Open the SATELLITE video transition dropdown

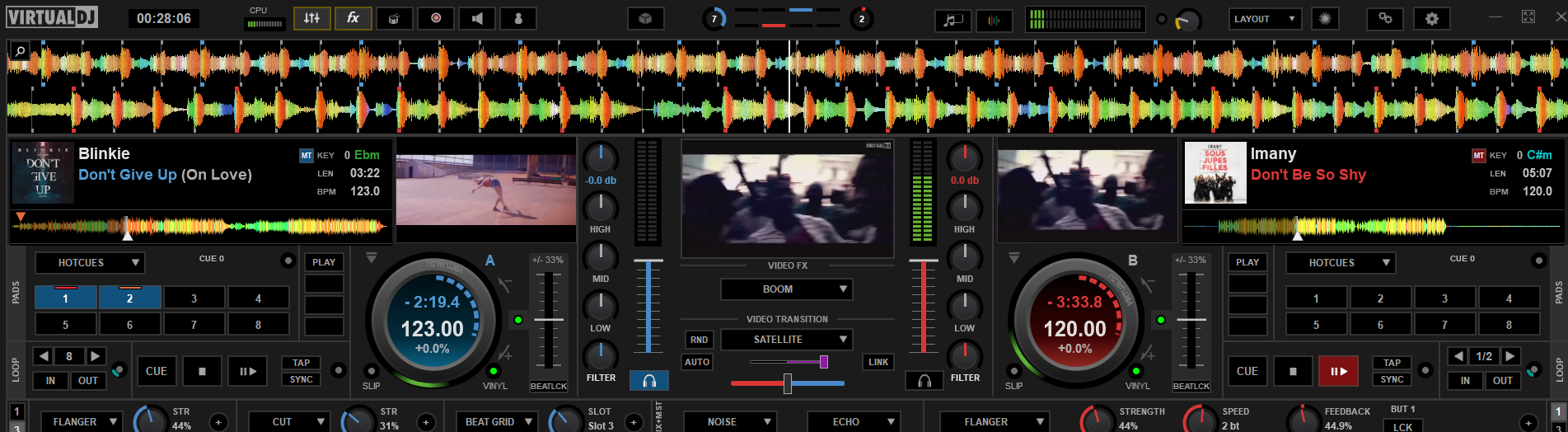click(x=786, y=340)
